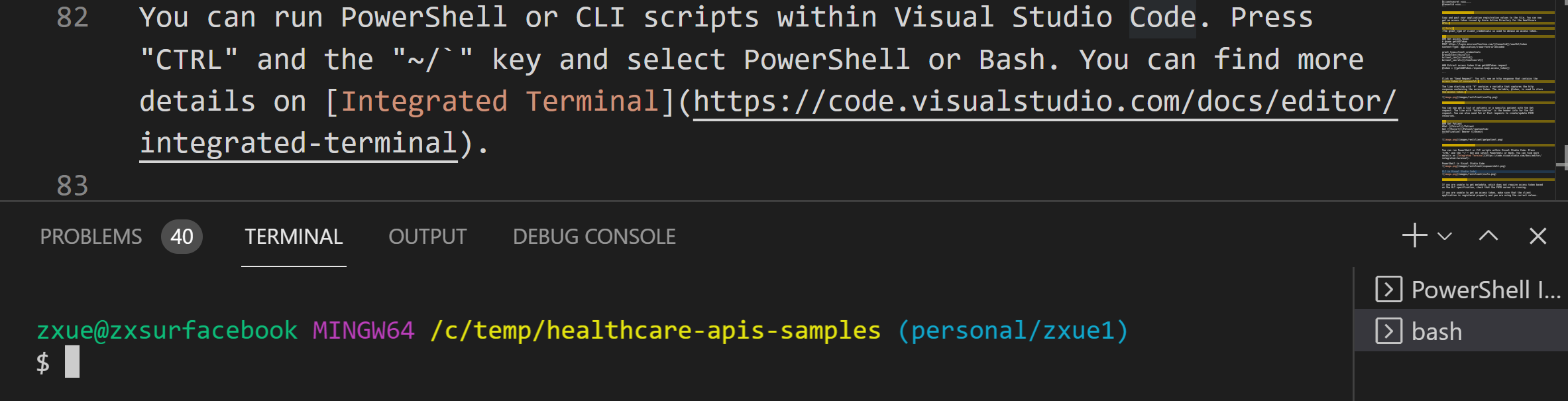Maximize the terminal panel with the chevron icon
Viewport: 1568px width, 401px height.
[x=1489, y=235]
